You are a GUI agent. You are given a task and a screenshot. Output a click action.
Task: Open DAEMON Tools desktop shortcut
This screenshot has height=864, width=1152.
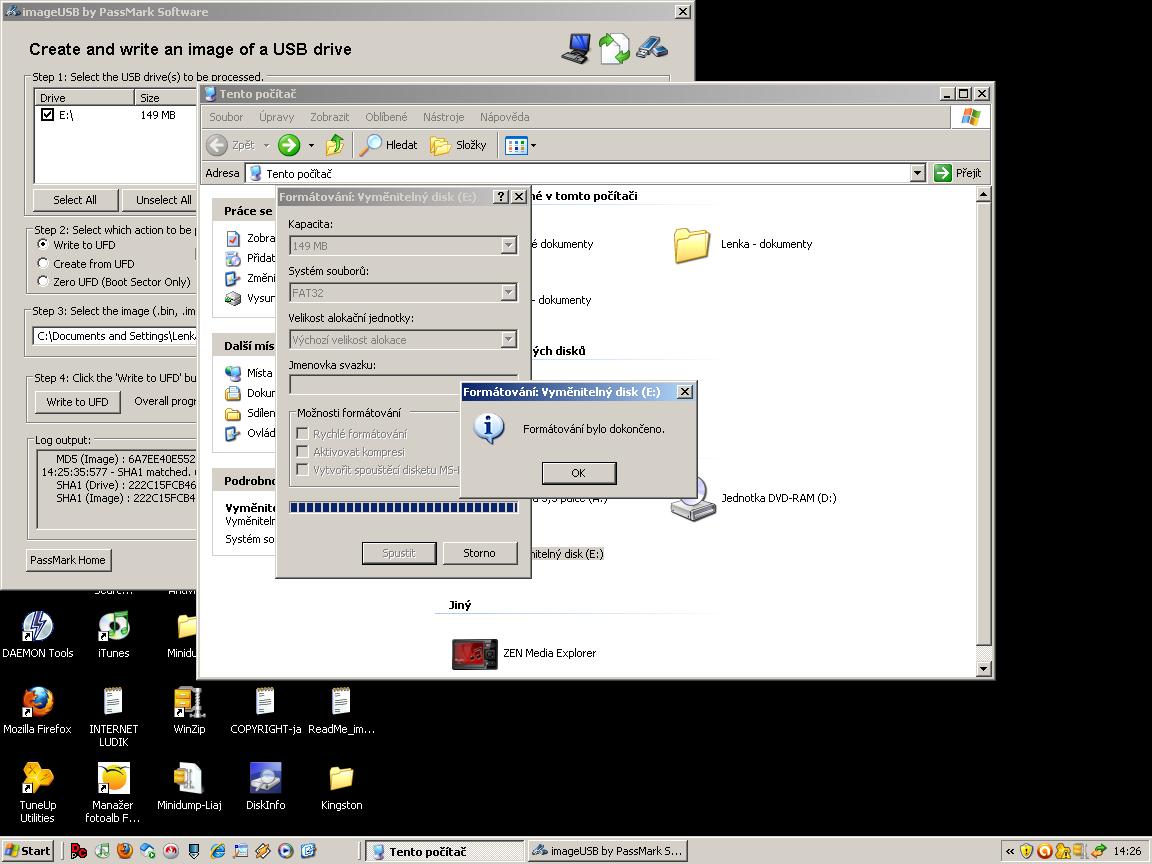click(x=37, y=628)
